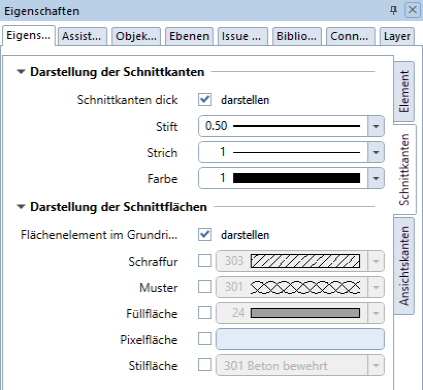Select the vertical Ansichtskanten tab
The image size is (423, 390).
coord(404,266)
